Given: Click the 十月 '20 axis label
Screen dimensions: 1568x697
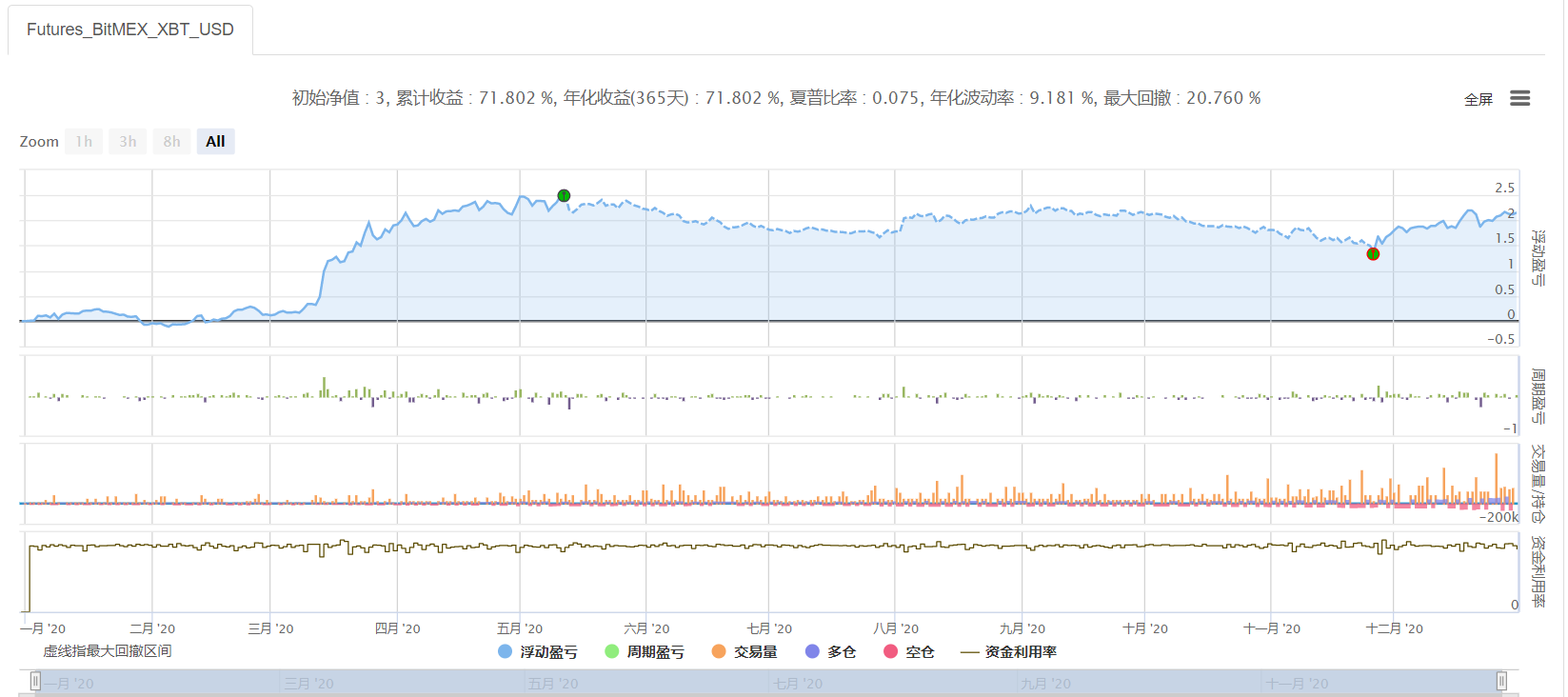Looking at the screenshot, I should [x=1145, y=628].
